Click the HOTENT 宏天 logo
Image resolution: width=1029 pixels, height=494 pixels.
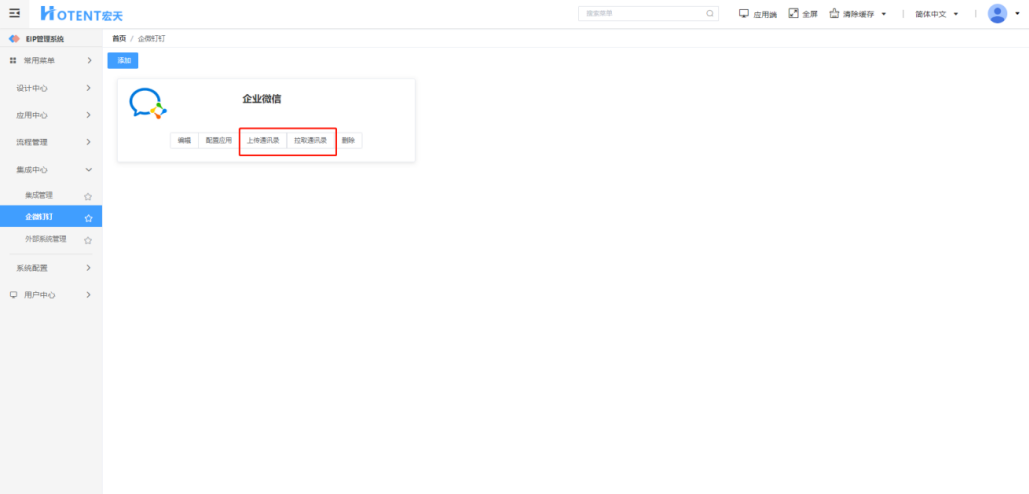point(81,14)
